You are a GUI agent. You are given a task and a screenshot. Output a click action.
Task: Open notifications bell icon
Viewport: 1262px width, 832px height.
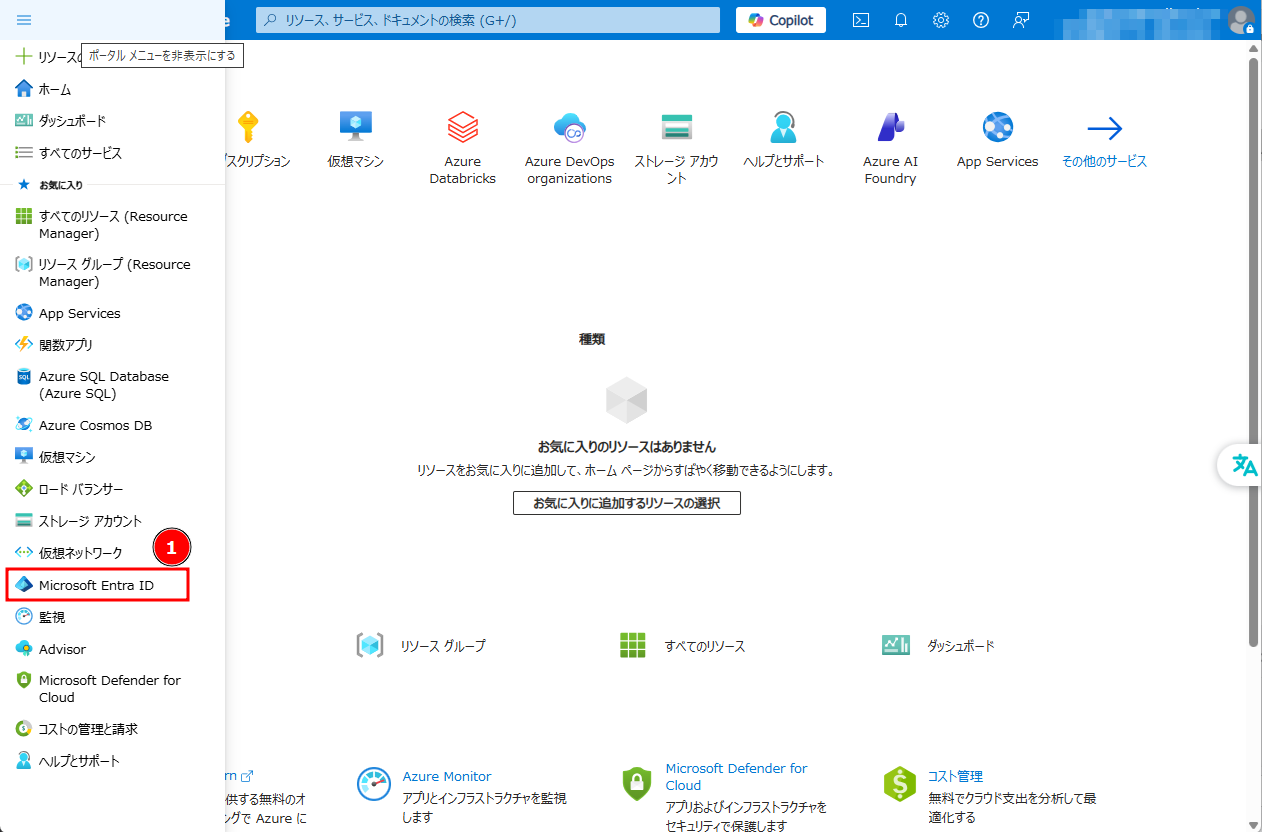tap(901, 20)
